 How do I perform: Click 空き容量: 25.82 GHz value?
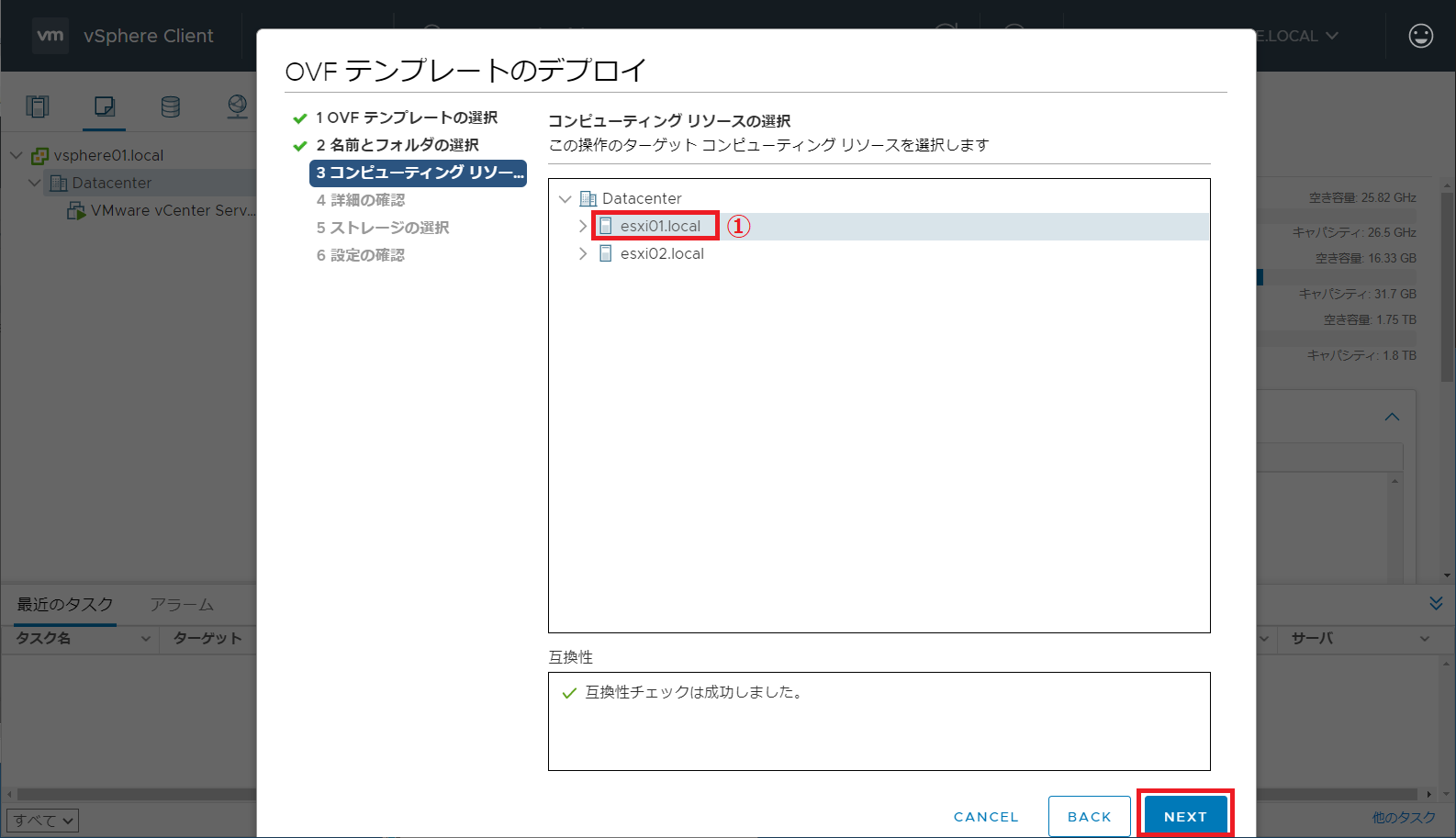point(1362,197)
